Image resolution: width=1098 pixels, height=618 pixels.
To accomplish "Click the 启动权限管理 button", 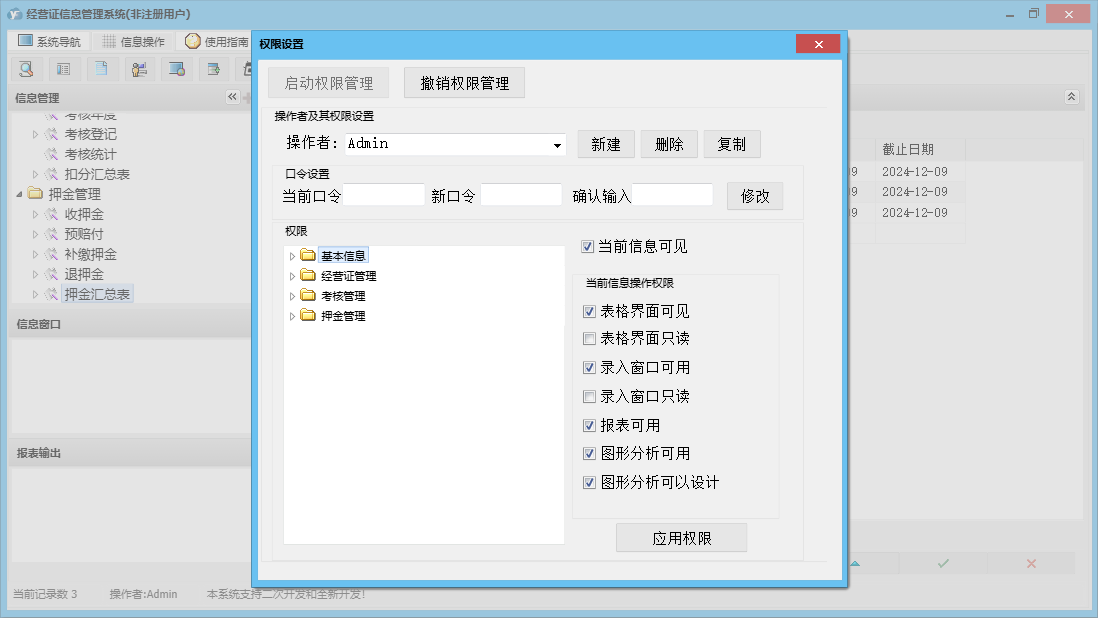I will pos(328,83).
